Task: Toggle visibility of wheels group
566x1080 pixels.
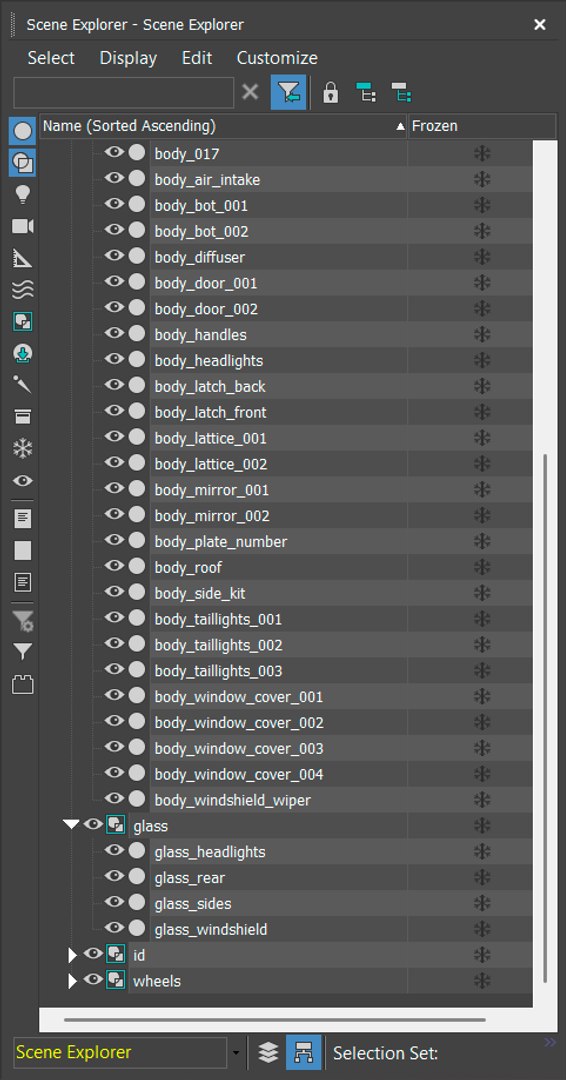Action: click(x=93, y=979)
